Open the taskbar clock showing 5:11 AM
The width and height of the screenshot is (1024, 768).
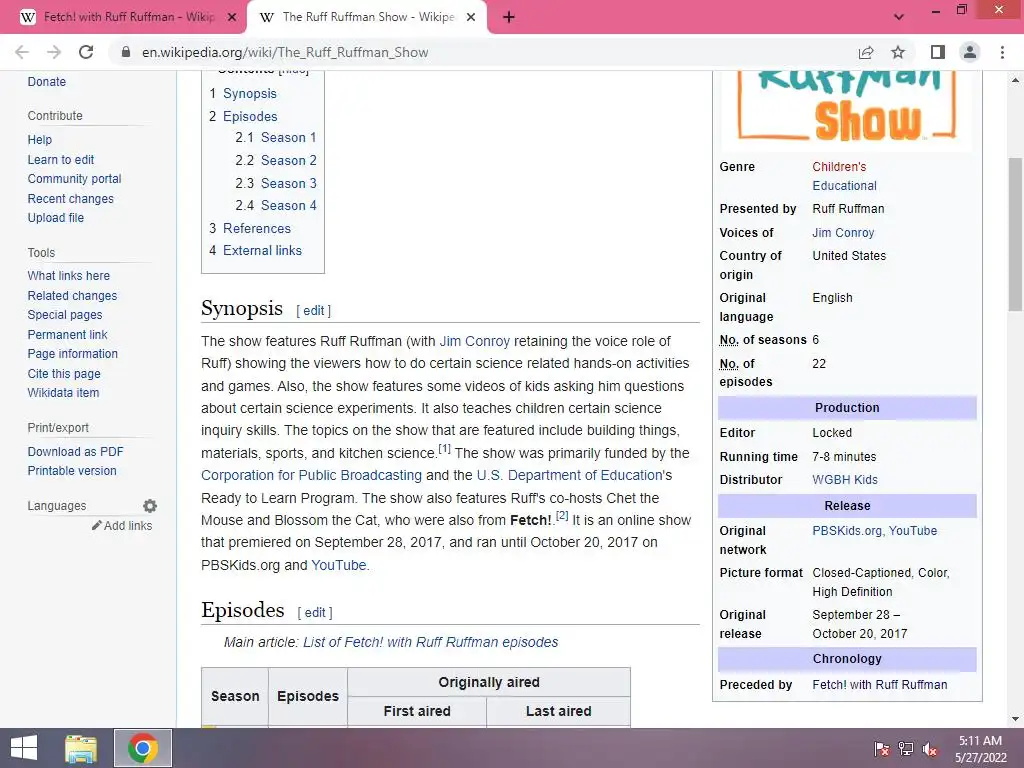click(980, 748)
